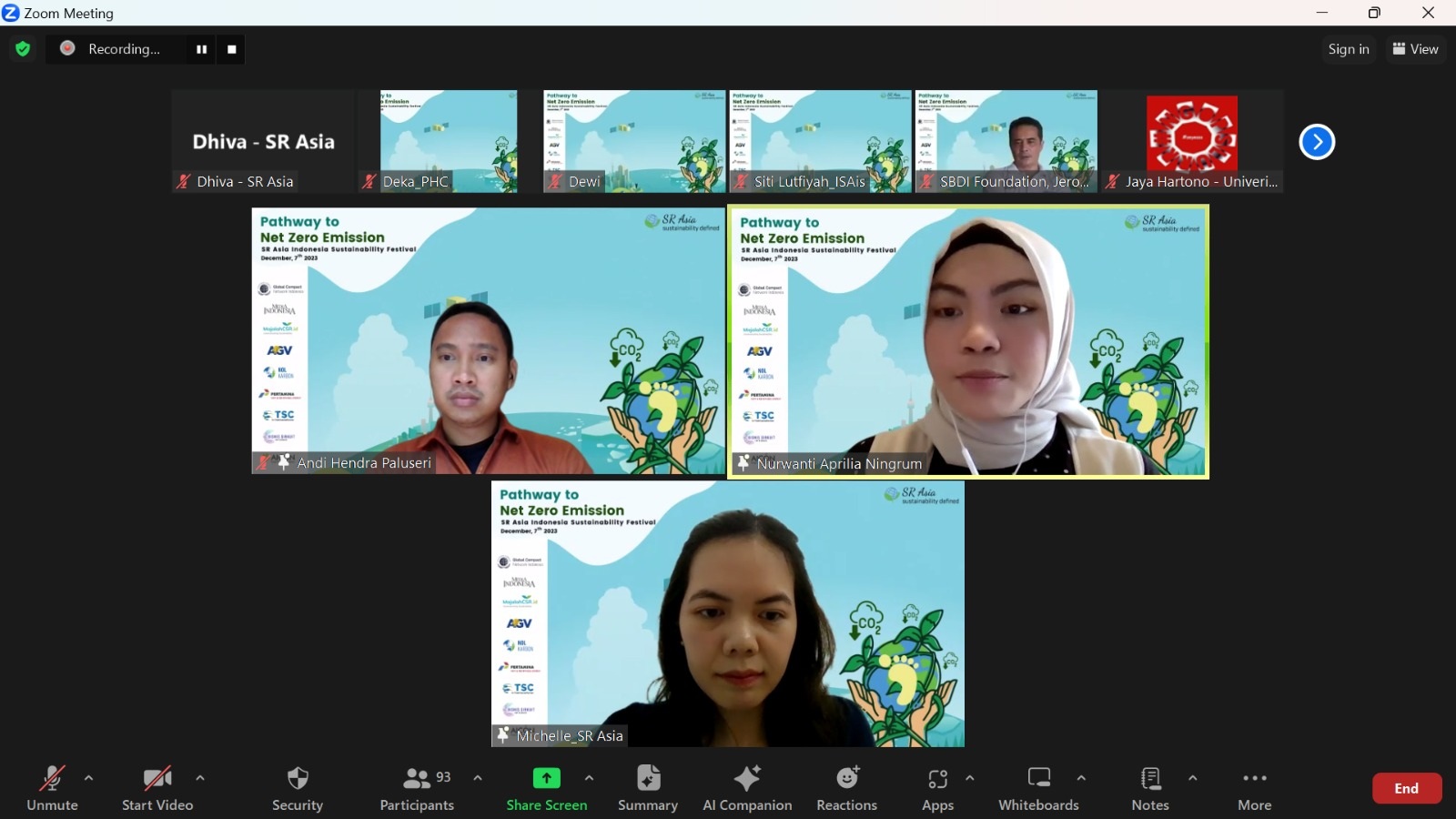The image size is (1456, 819).
Task: Go to the next gallery page
Action: click(x=1317, y=141)
